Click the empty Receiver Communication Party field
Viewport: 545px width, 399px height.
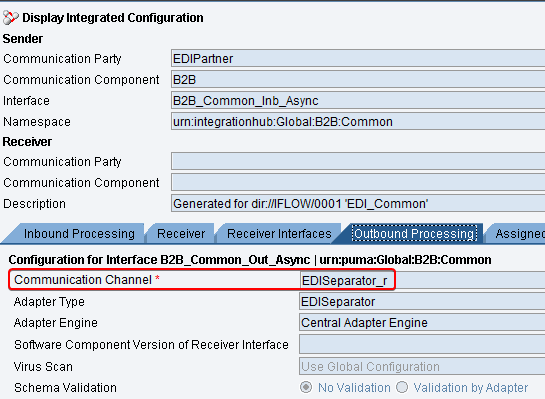(358, 162)
